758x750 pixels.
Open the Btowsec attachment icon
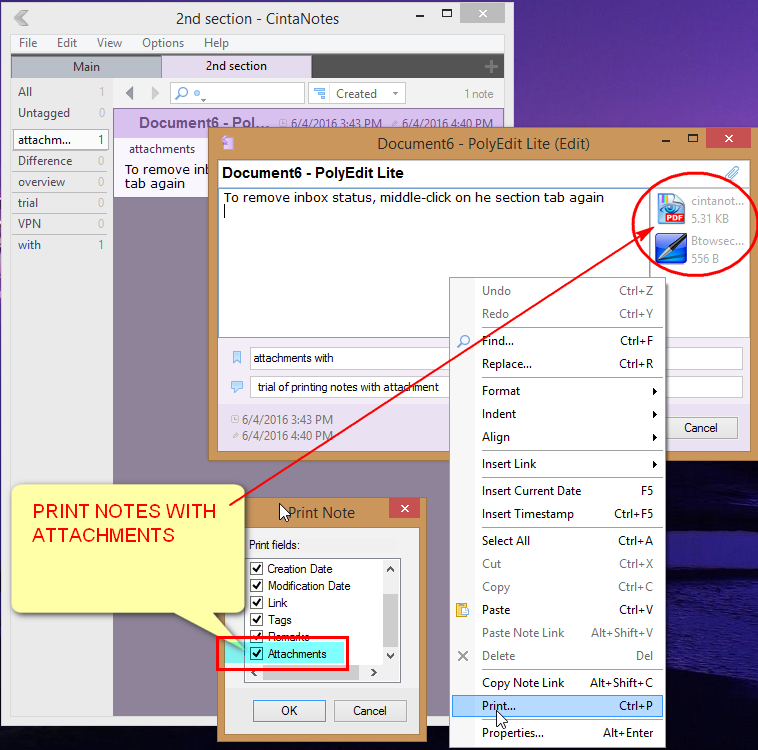671,248
